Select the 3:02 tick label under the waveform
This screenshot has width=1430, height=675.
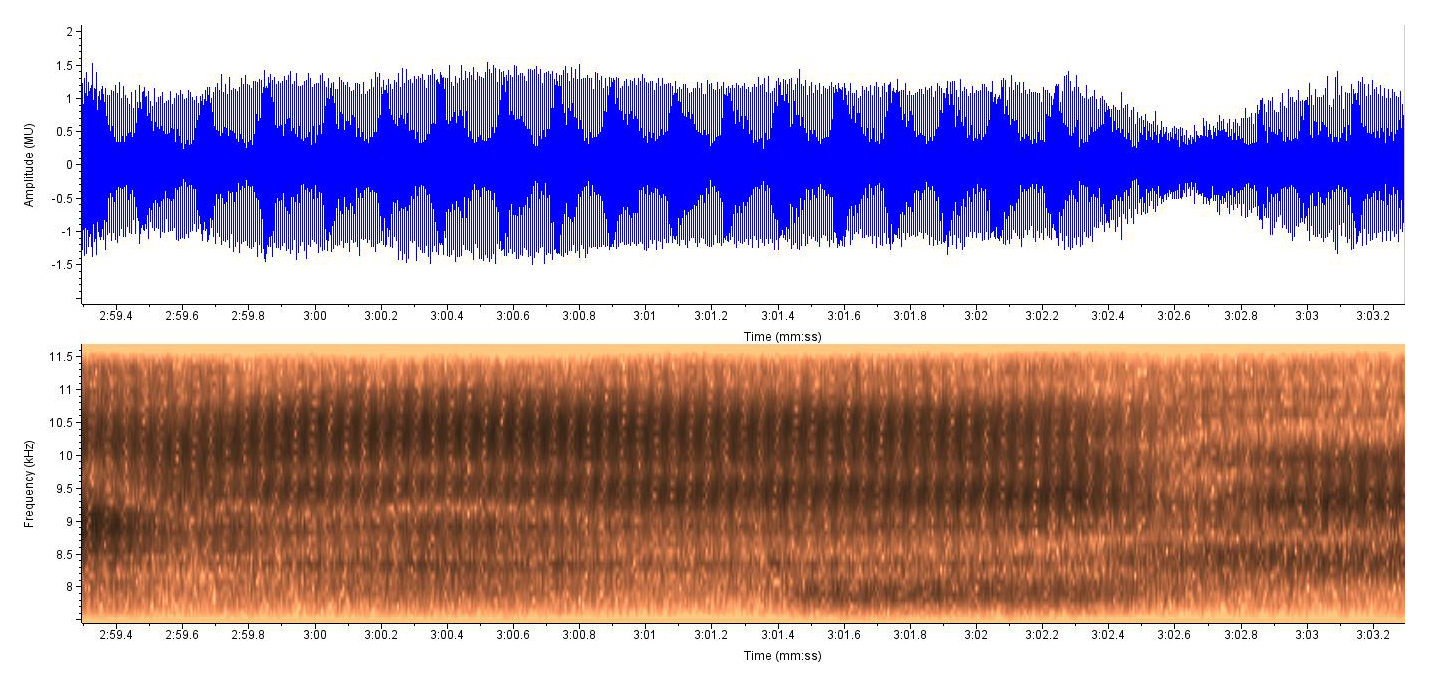pyautogui.click(x=976, y=316)
